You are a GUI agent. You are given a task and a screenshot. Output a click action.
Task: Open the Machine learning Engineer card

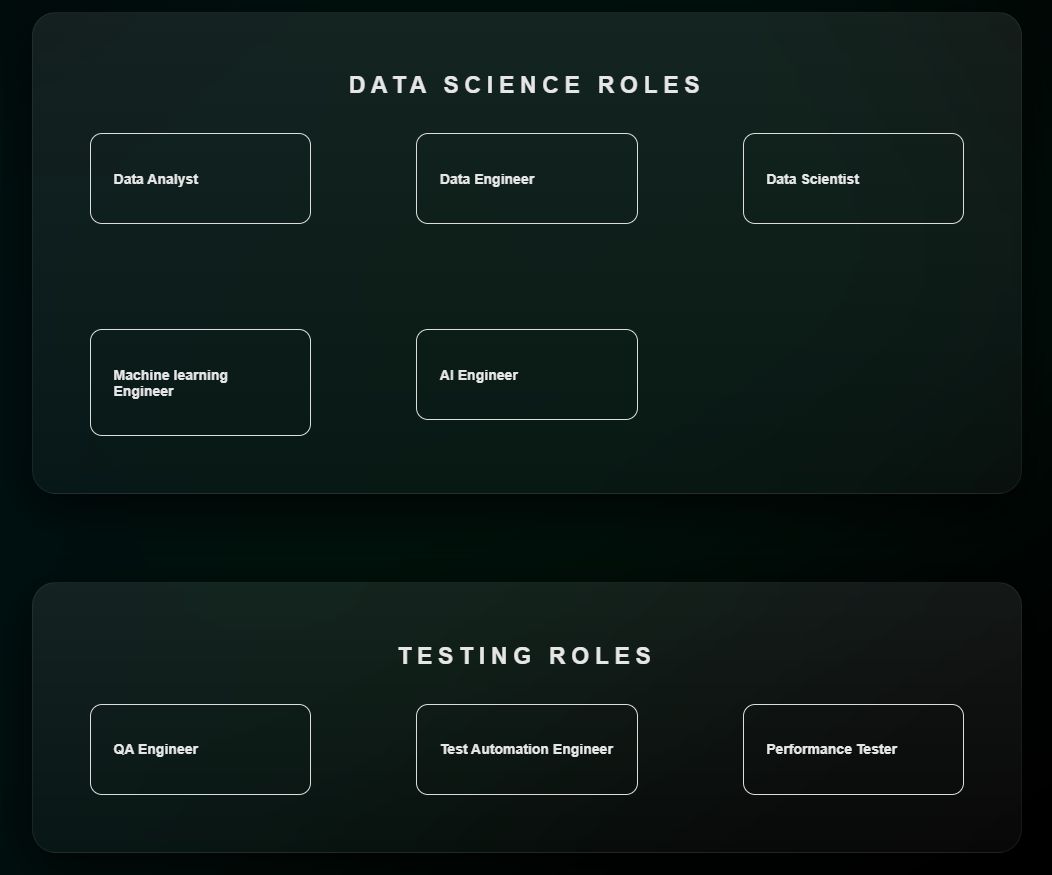tap(200, 382)
